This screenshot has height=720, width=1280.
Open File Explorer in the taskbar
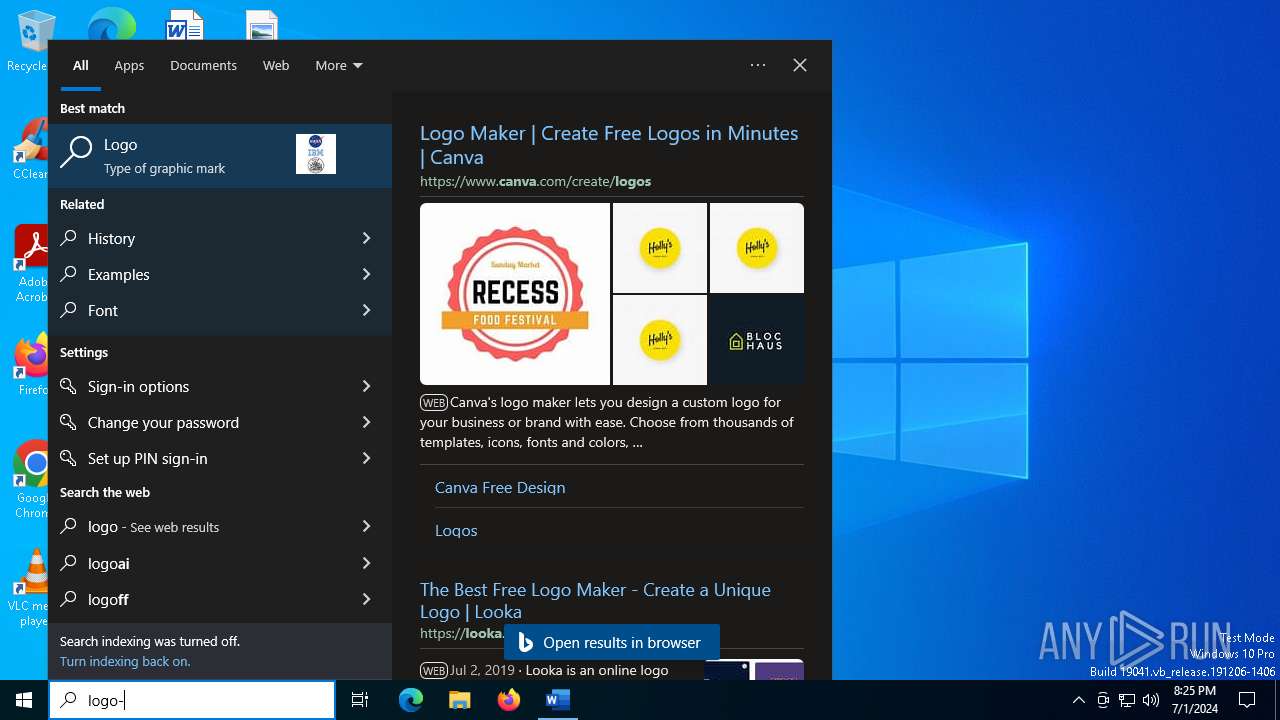click(x=459, y=700)
